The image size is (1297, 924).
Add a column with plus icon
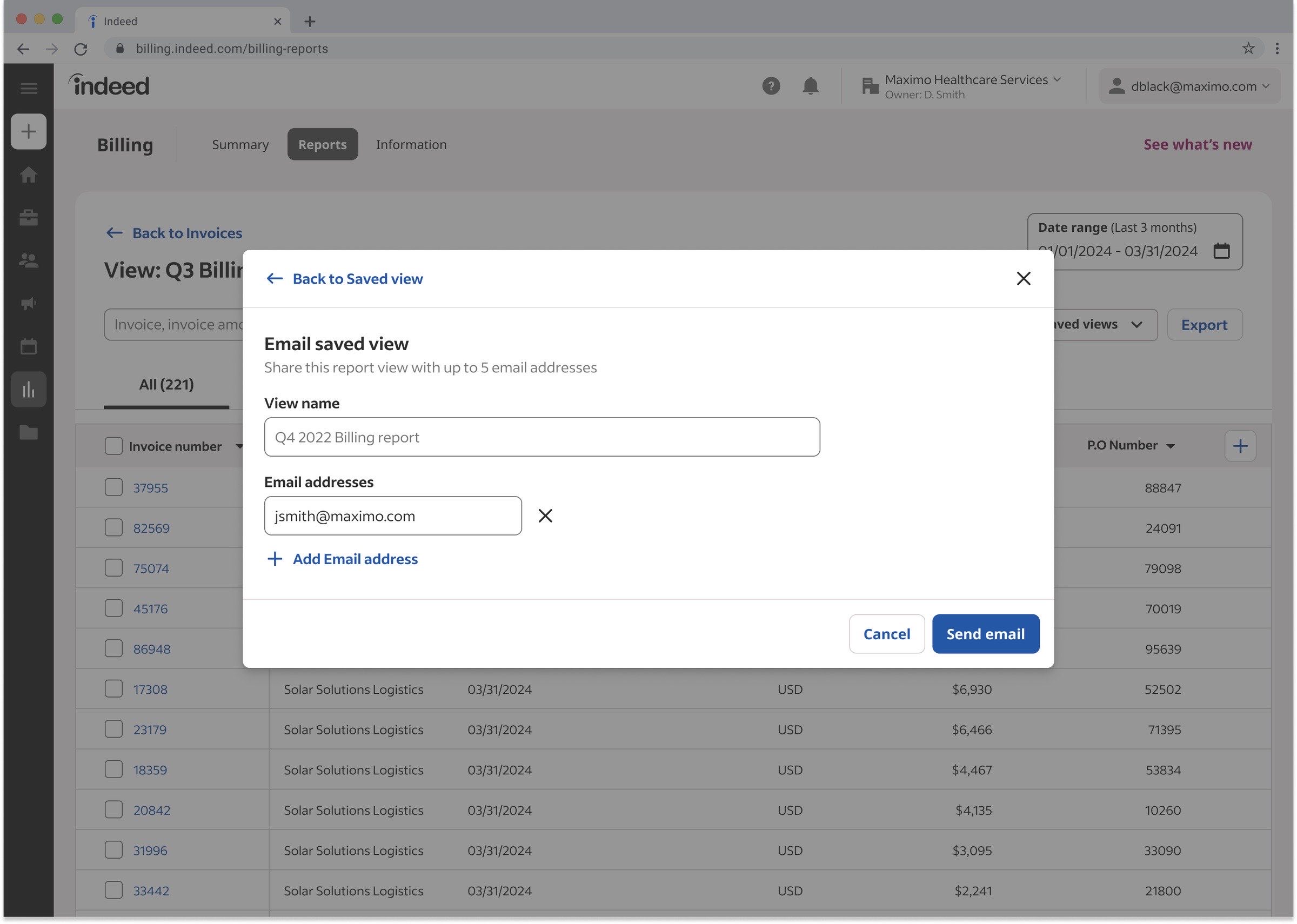coord(1240,446)
